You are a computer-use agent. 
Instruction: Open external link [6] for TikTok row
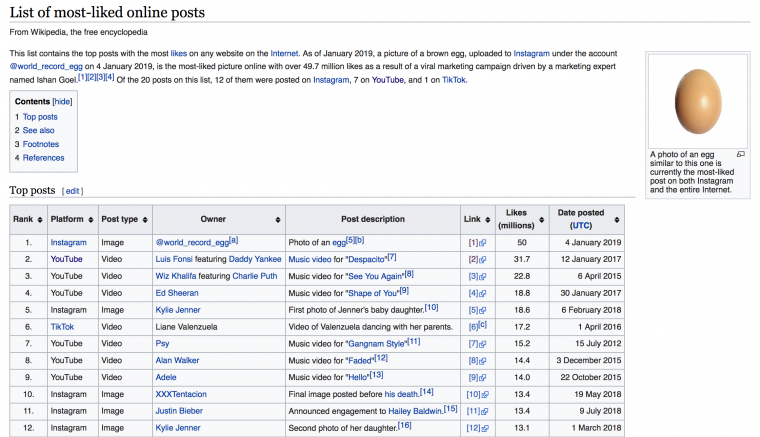473,327
